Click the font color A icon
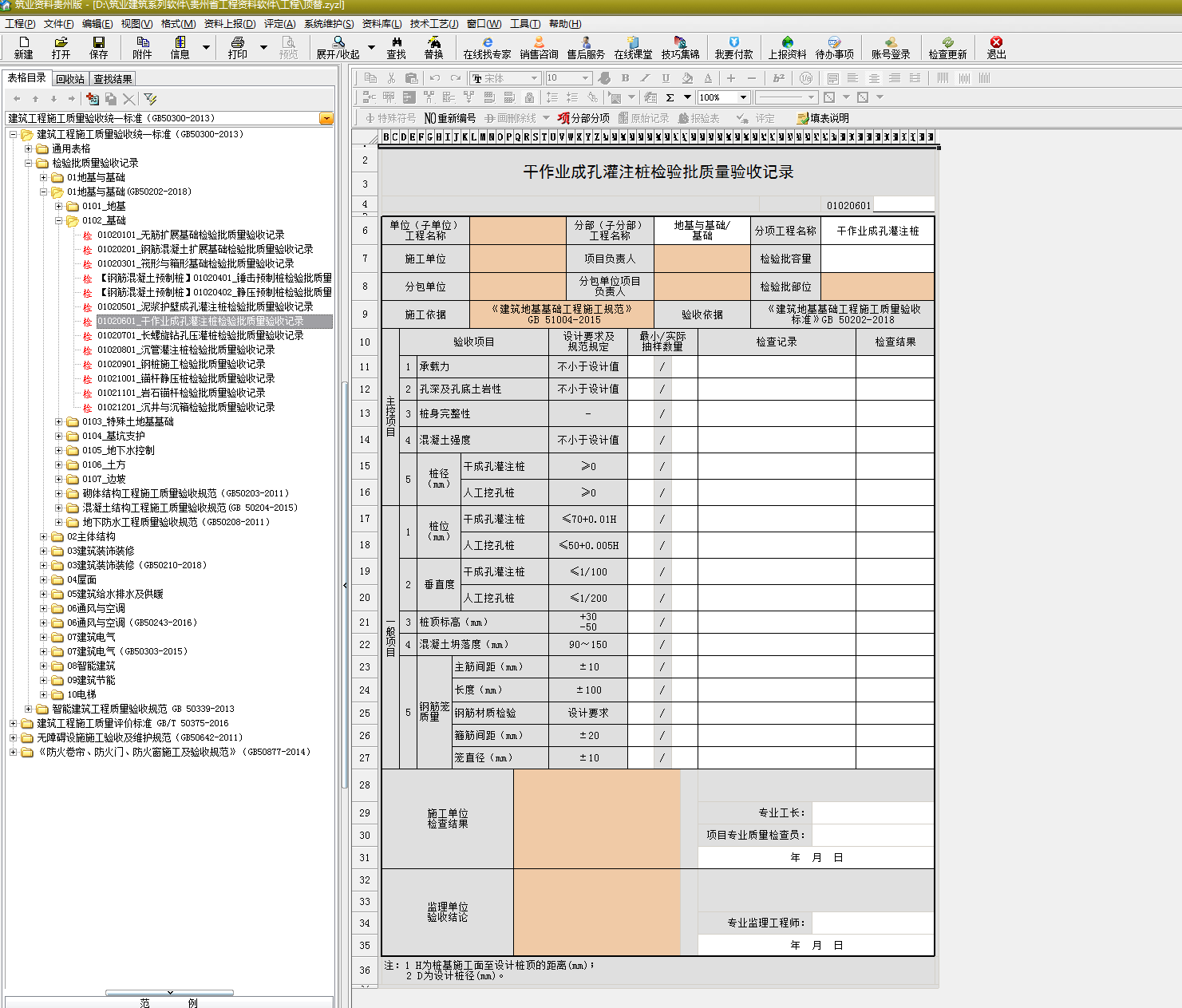The width and height of the screenshot is (1182, 1008). 708,78
